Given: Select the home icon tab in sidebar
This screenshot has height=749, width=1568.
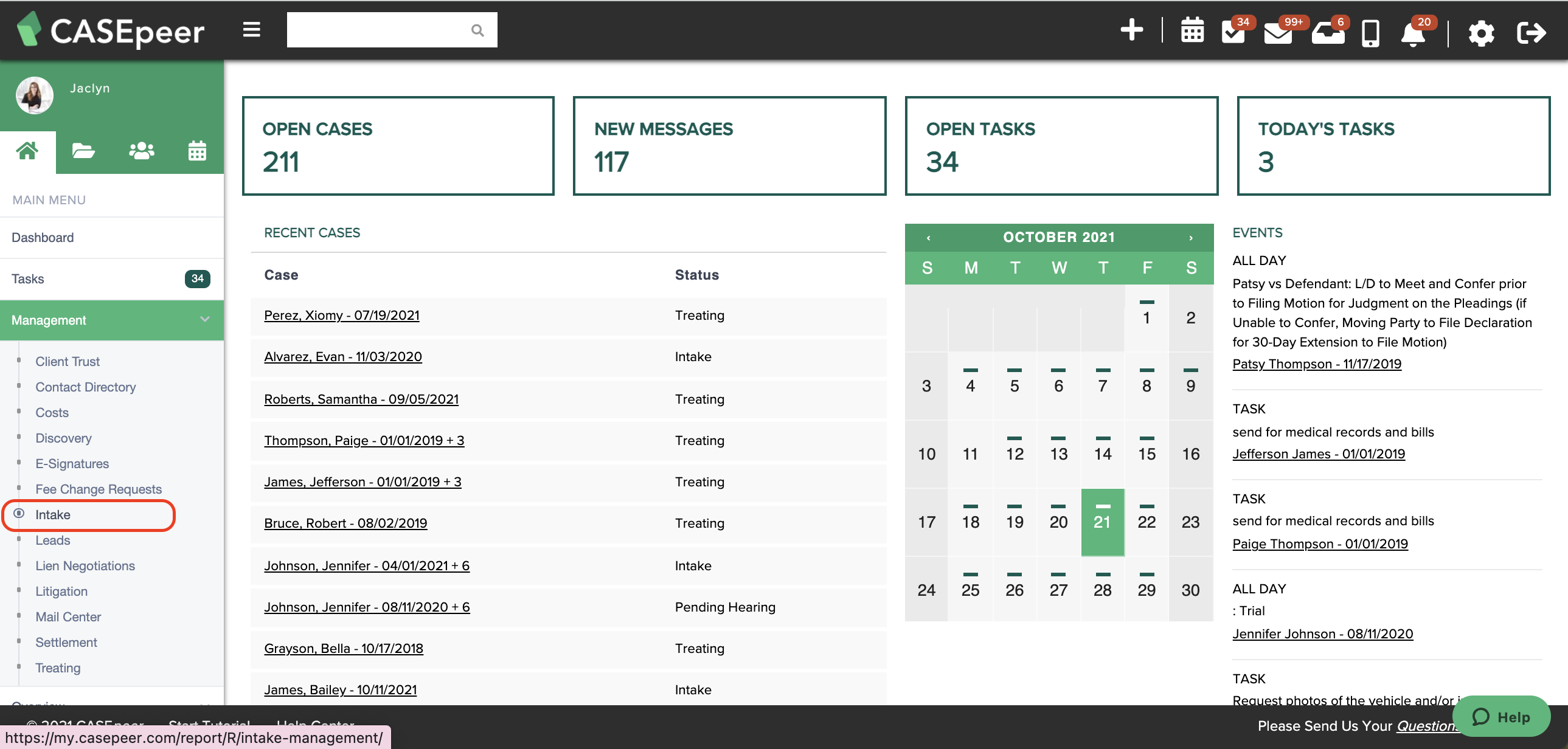Looking at the screenshot, I should coord(27,151).
